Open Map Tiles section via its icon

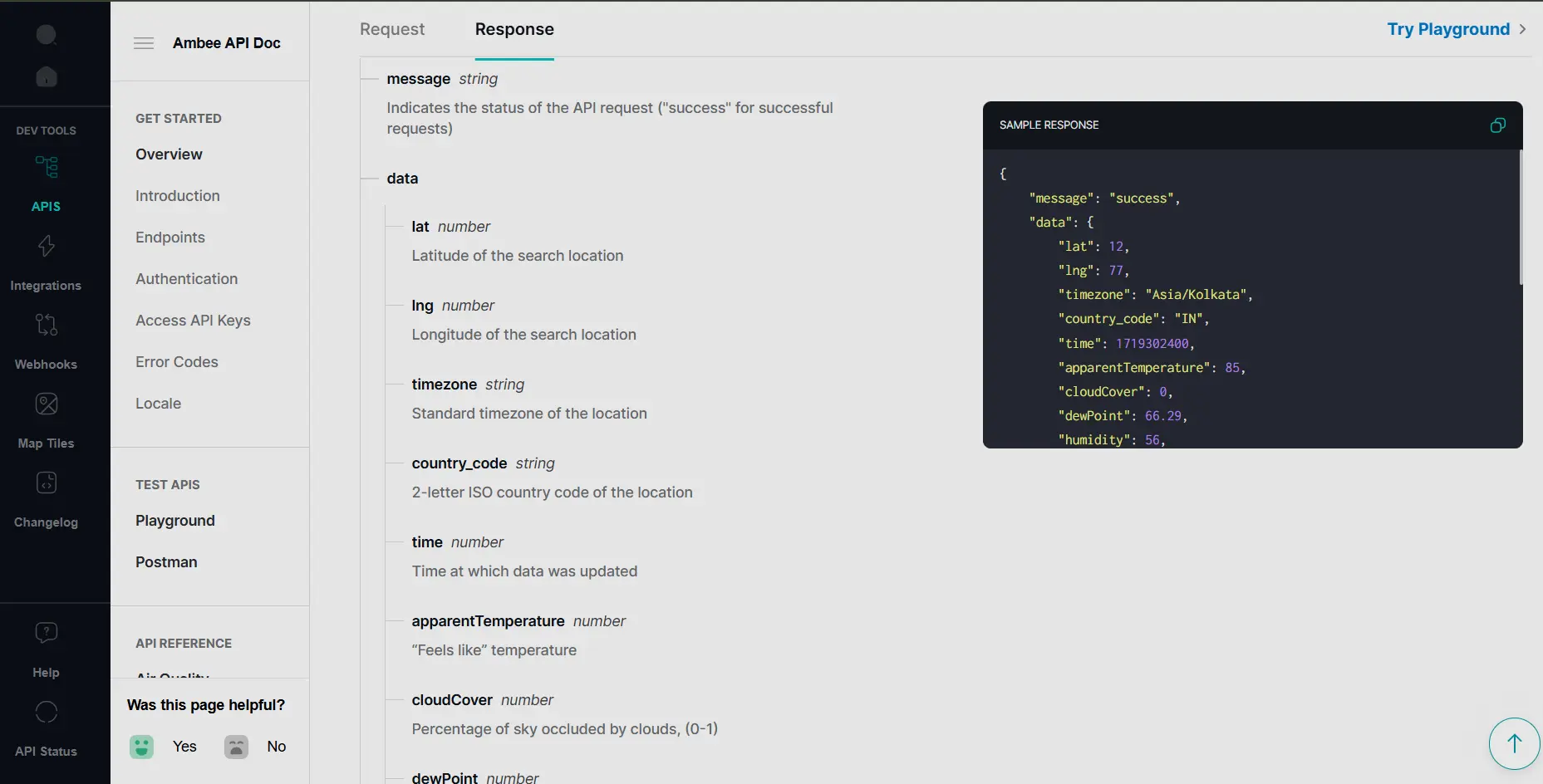[46, 404]
